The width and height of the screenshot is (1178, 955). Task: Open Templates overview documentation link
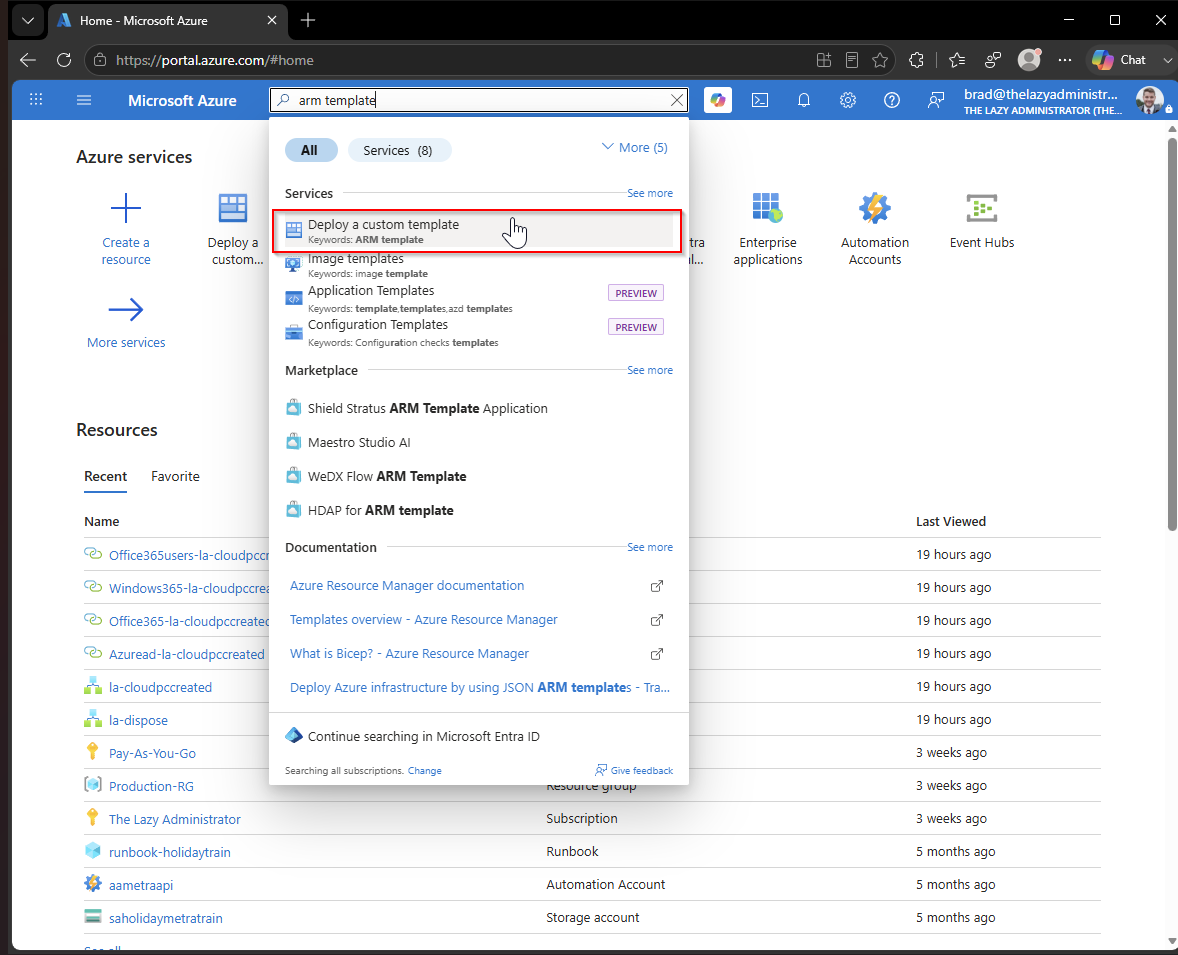tap(424, 619)
